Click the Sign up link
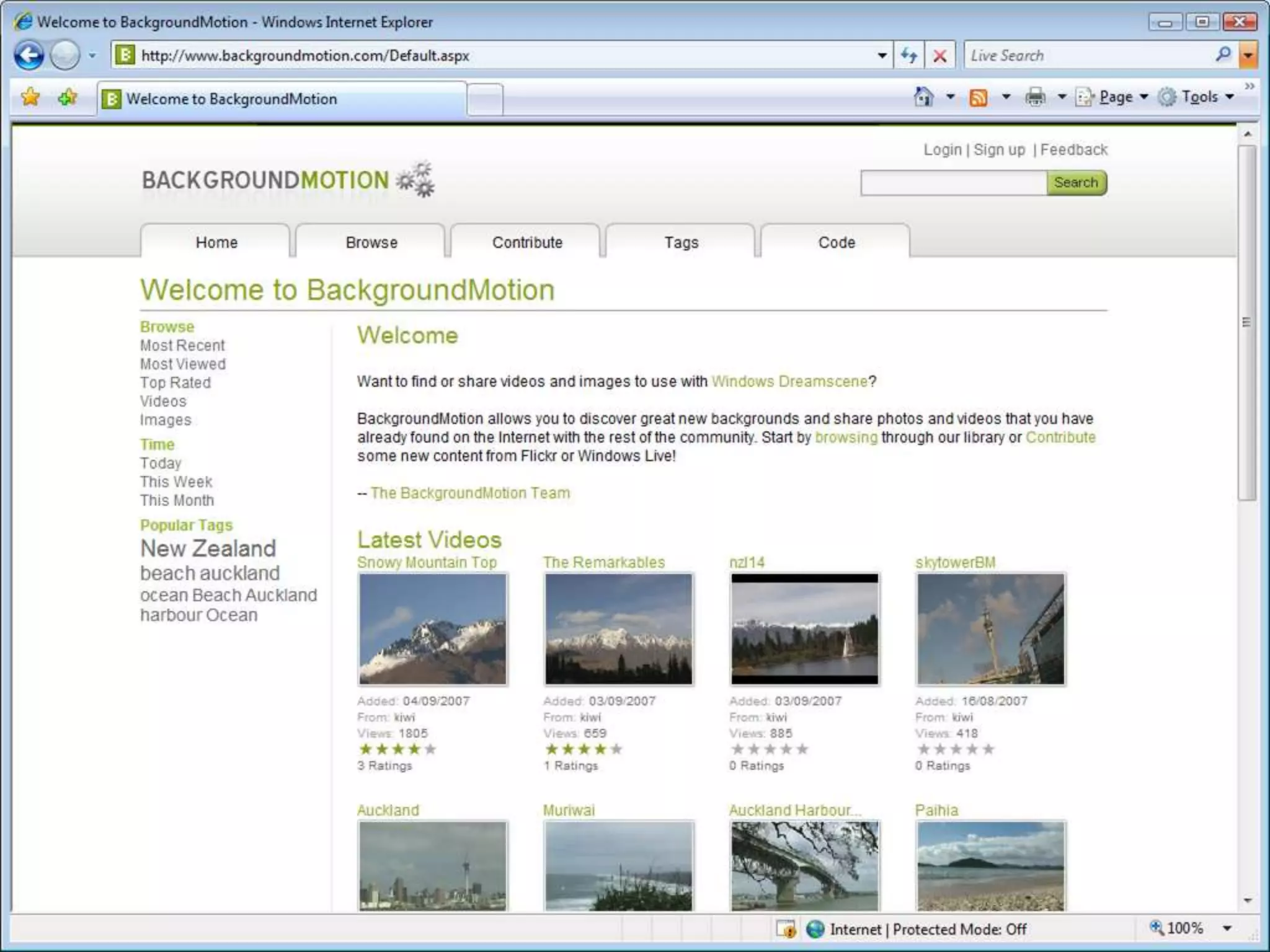The height and width of the screenshot is (952, 1270). click(x=999, y=150)
